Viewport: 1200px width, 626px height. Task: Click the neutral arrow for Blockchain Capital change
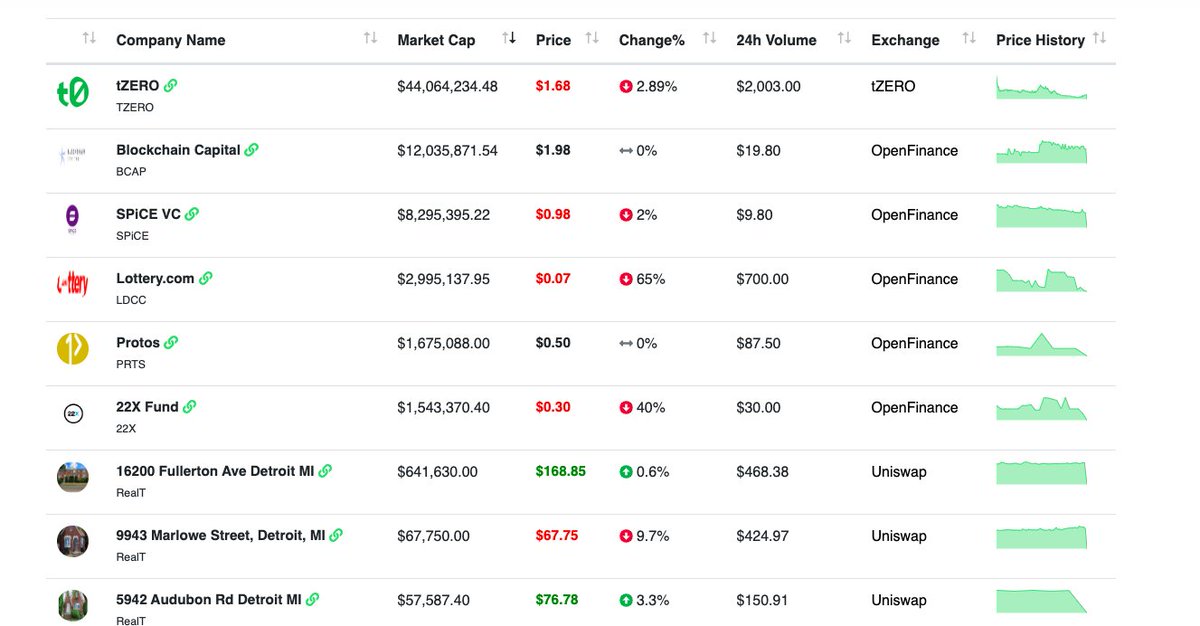(x=626, y=151)
